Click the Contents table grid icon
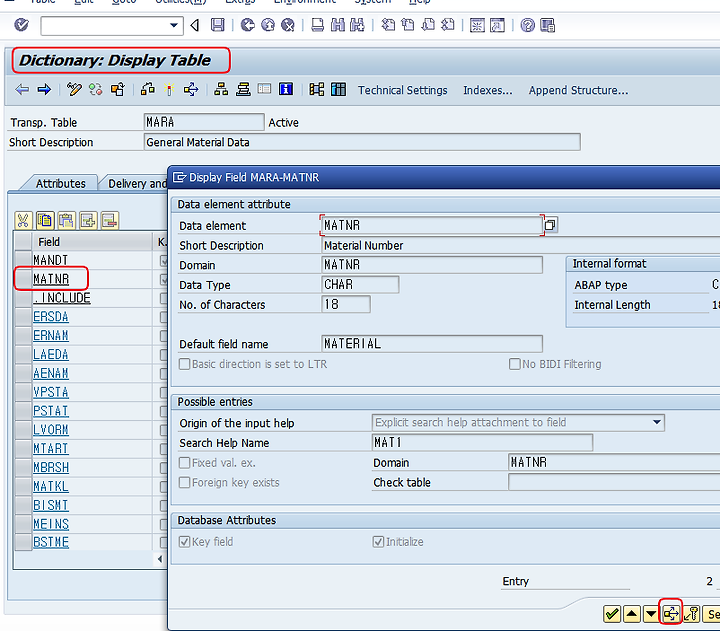Screen dimensions: 720x631 tap(338, 89)
